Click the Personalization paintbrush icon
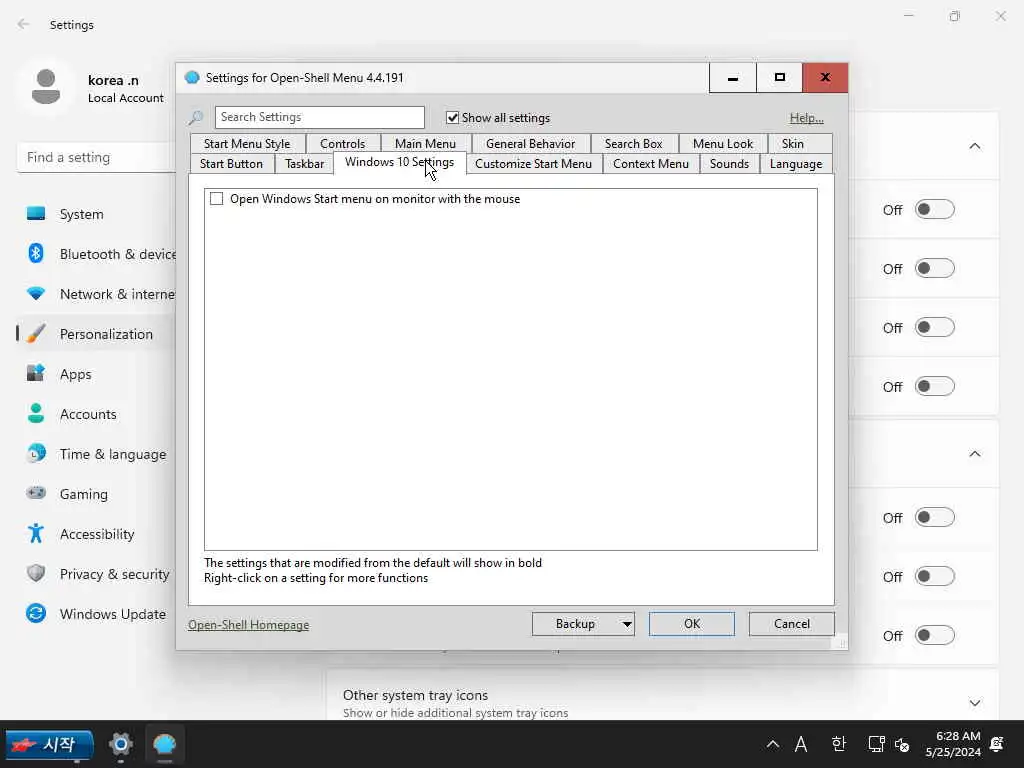Viewport: 1024px width, 768px height. click(x=36, y=334)
